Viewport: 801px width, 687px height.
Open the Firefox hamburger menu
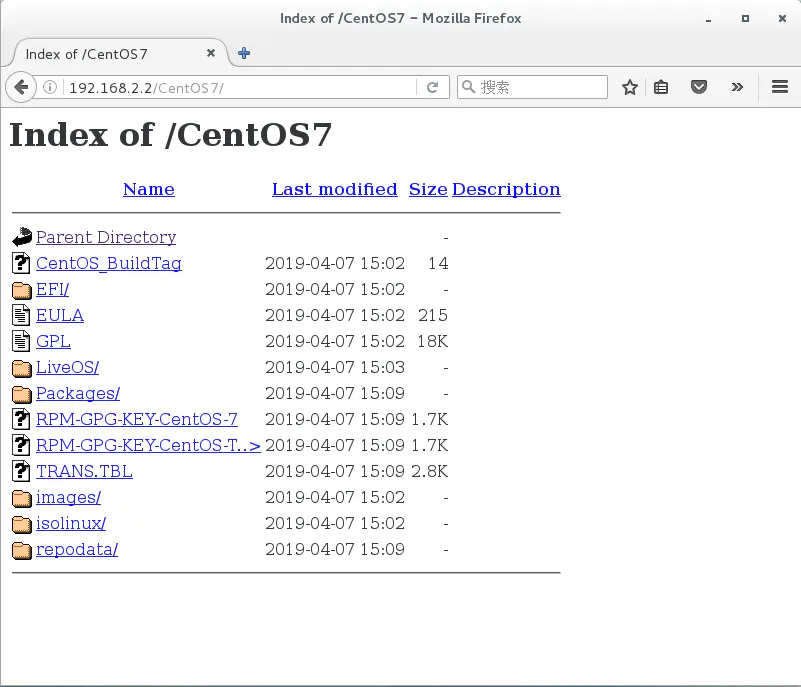click(x=780, y=87)
